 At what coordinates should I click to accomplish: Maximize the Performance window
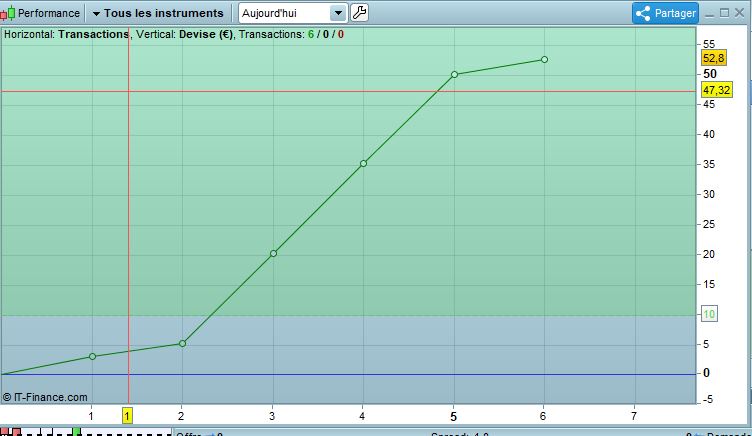click(725, 13)
